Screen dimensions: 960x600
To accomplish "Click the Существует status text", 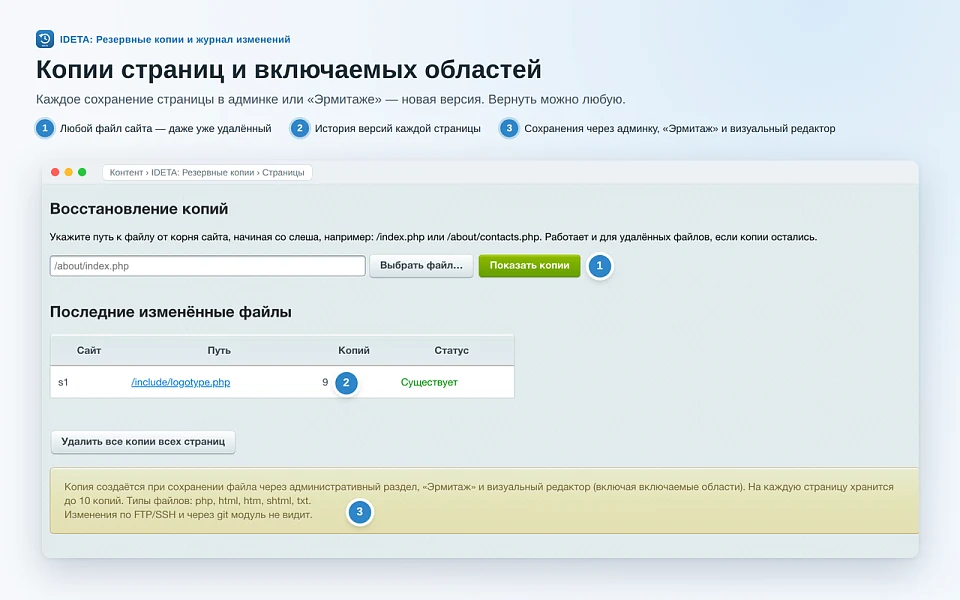I will 429,382.
